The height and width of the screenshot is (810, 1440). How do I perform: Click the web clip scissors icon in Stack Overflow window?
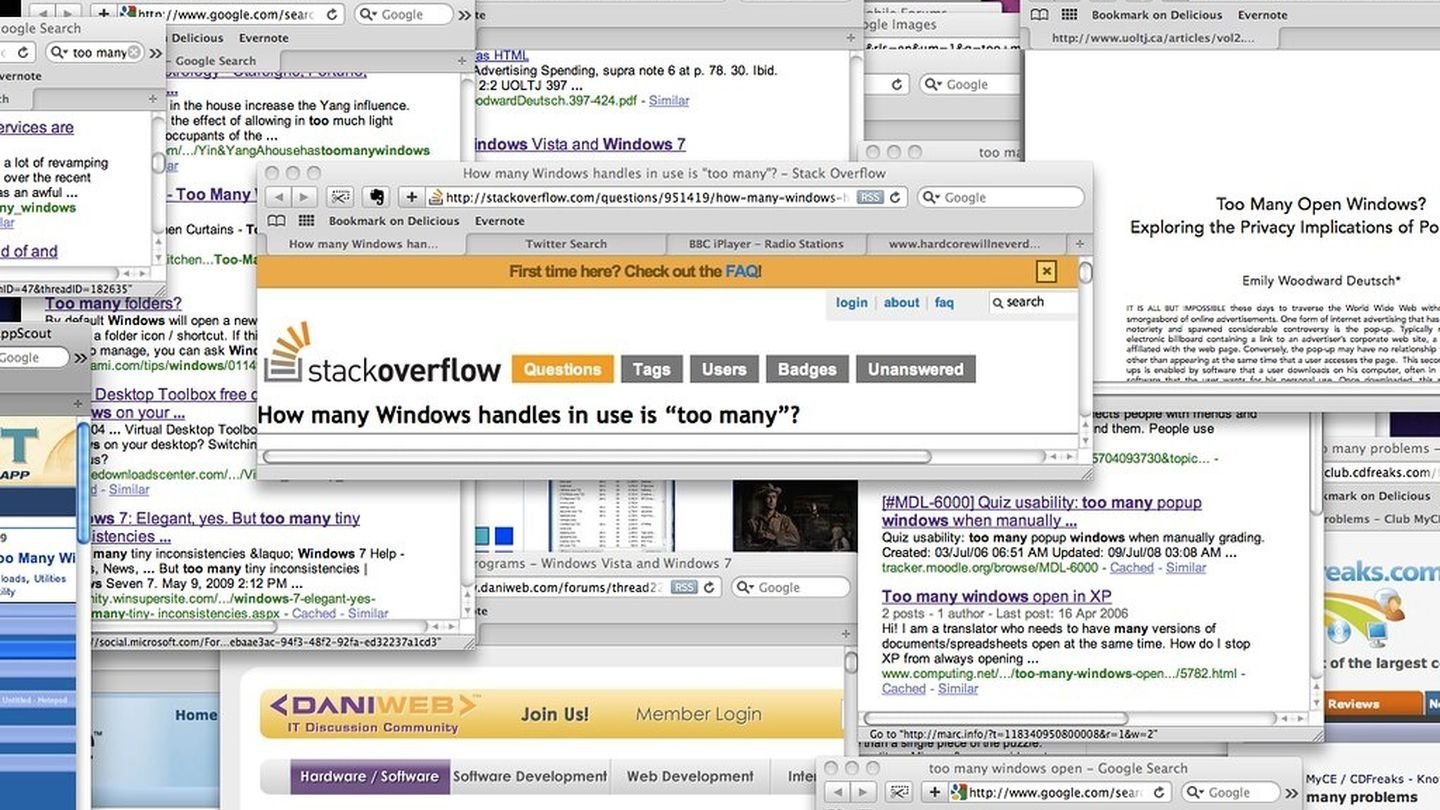pyautogui.click(x=341, y=198)
